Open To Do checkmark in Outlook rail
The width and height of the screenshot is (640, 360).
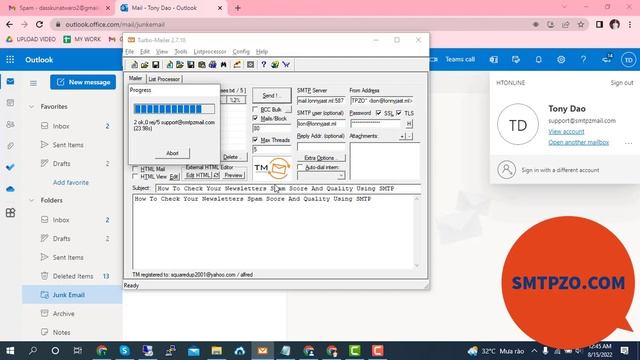[x=10, y=167]
